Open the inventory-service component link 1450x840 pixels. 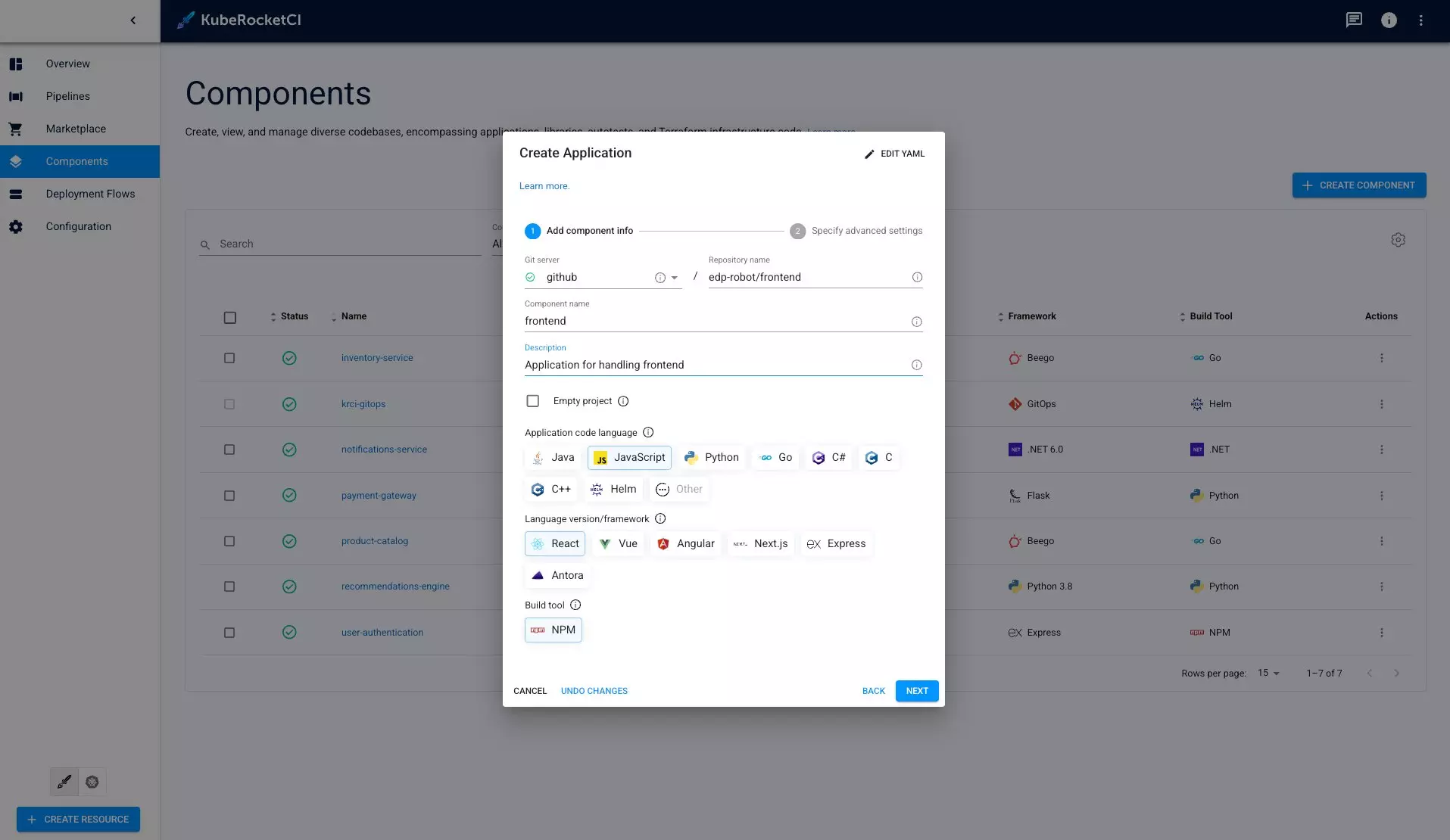coord(377,358)
